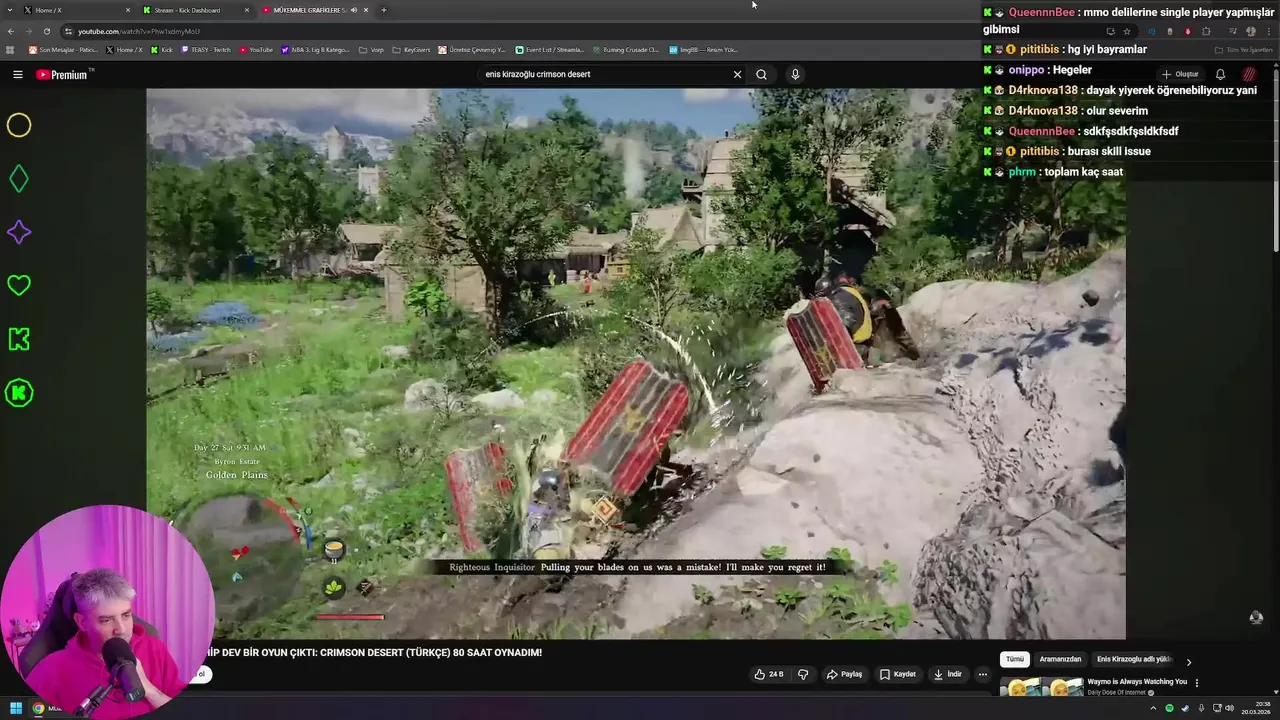
Task: Click the purple star sidebar icon
Action: click(19, 232)
